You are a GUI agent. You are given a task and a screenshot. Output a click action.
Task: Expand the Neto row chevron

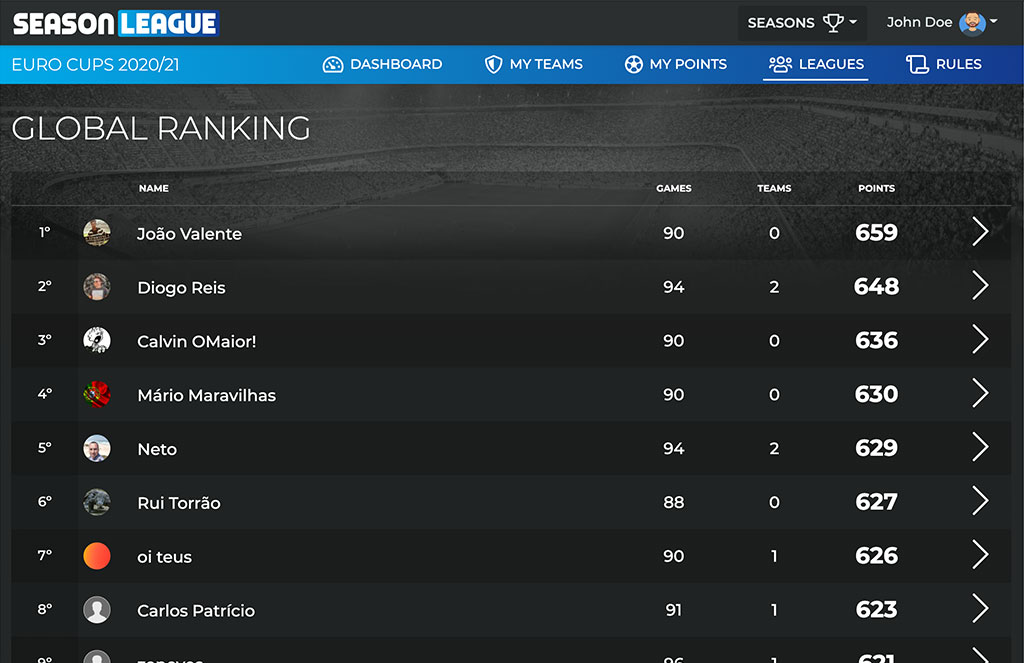pyautogui.click(x=980, y=448)
